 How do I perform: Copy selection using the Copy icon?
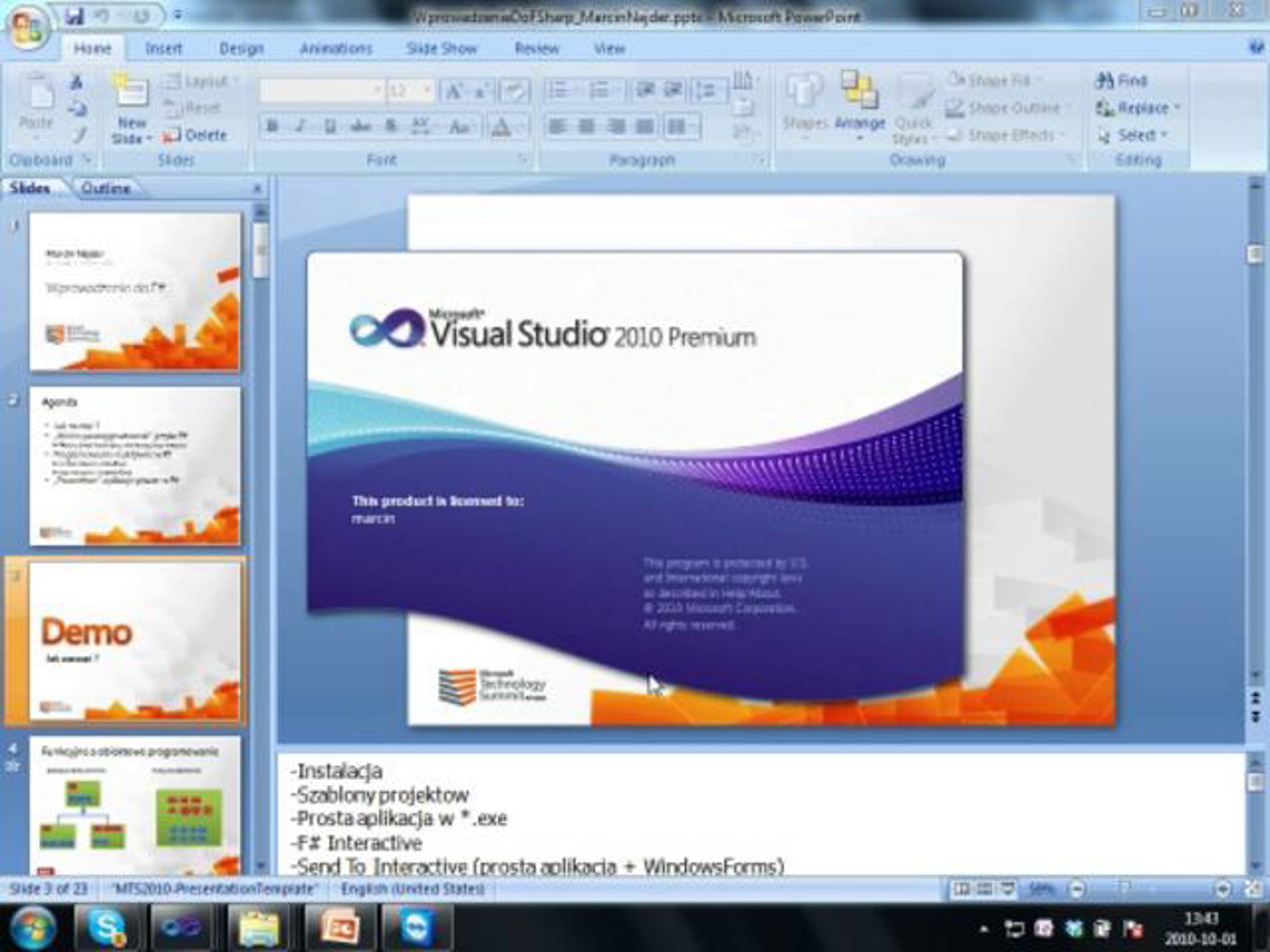77,108
